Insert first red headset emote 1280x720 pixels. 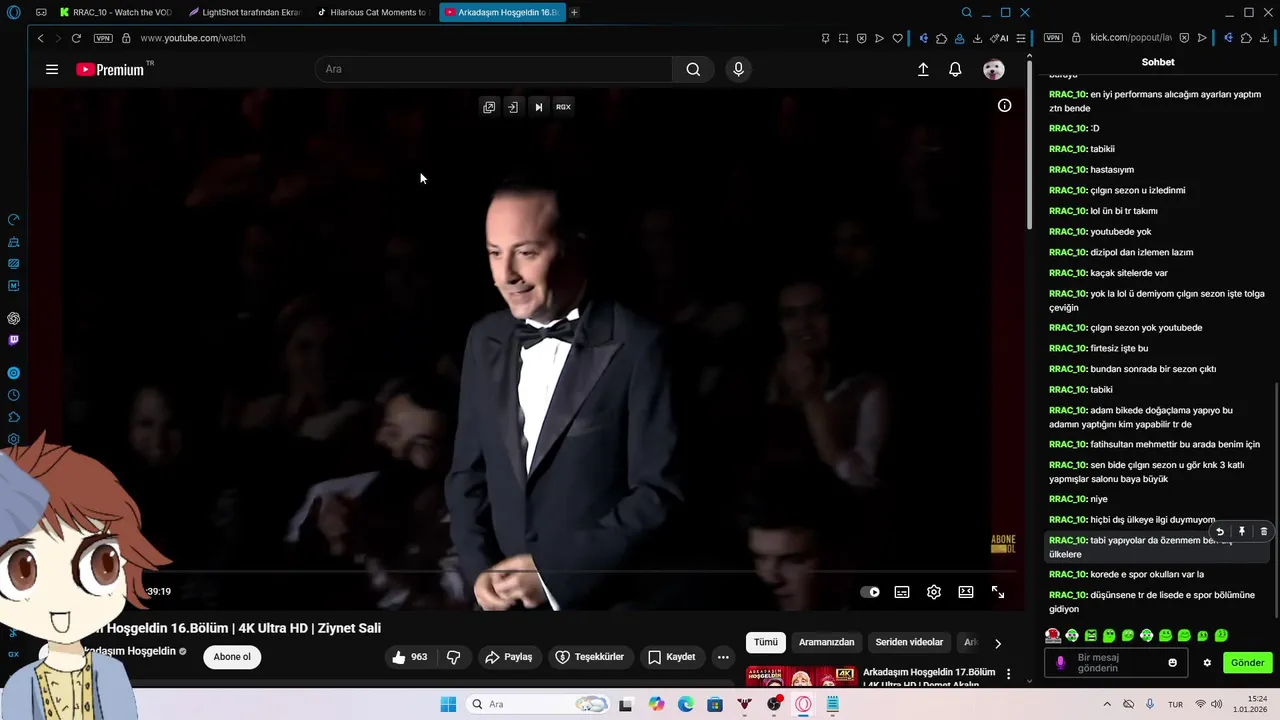pyautogui.click(x=1053, y=635)
